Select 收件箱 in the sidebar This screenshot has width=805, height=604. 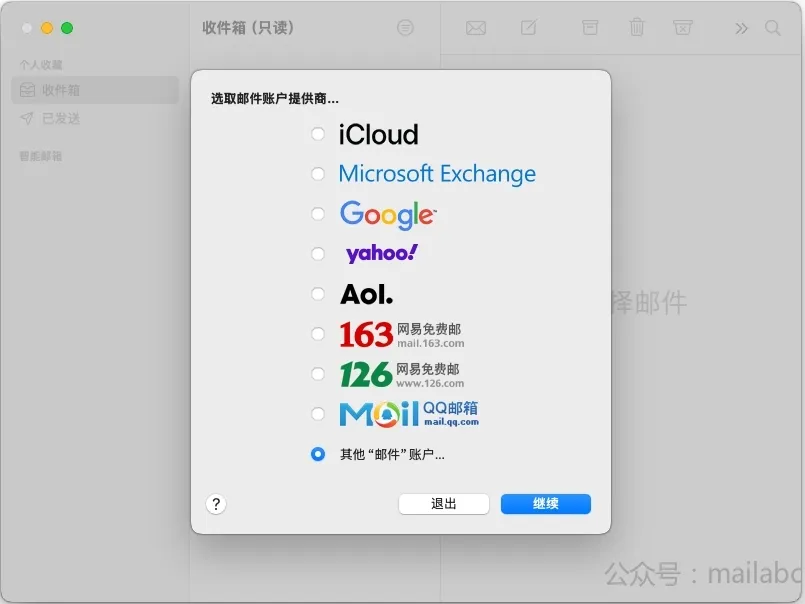coord(95,90)
